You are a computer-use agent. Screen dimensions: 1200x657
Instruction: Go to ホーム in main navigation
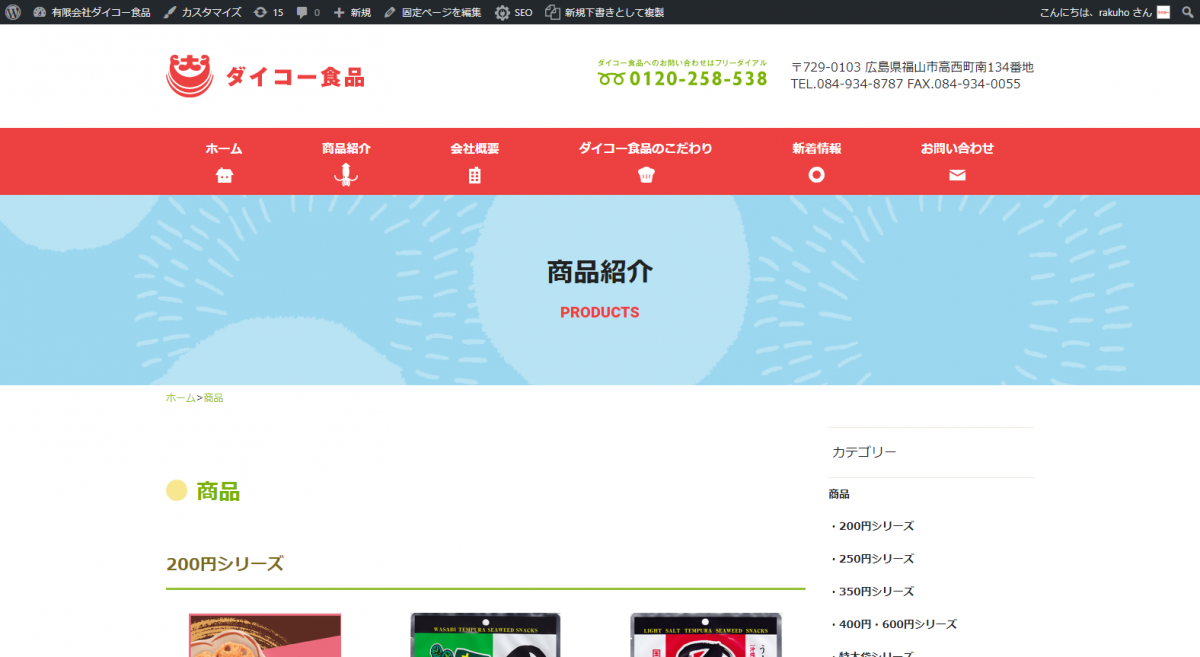point(224,148)
